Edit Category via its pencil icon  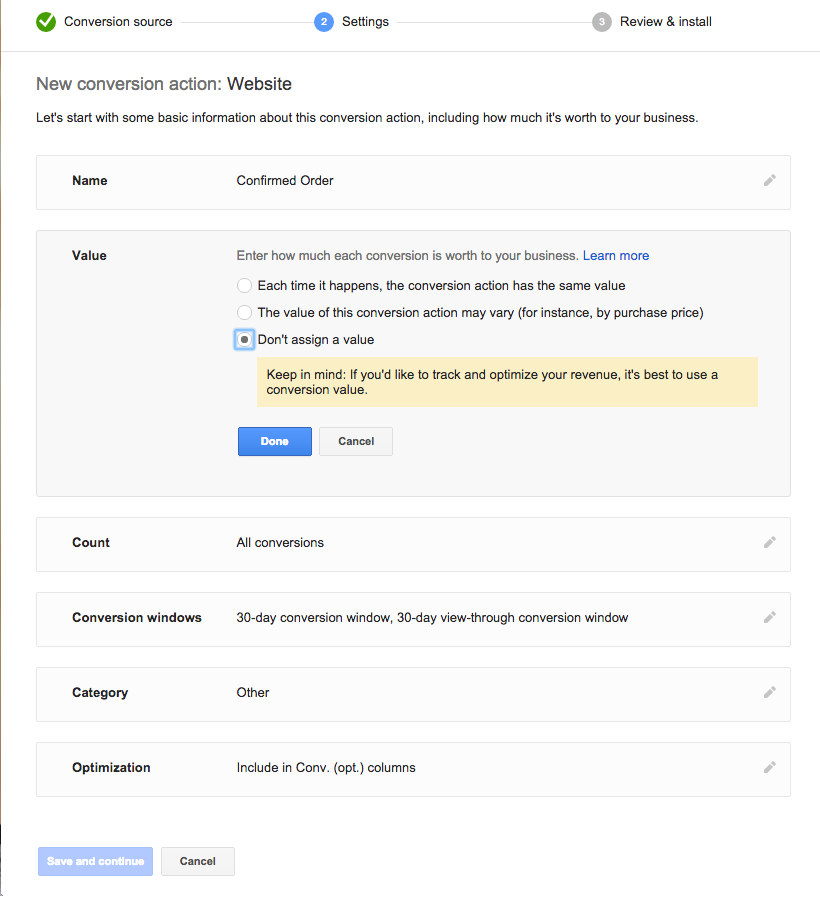770,693
